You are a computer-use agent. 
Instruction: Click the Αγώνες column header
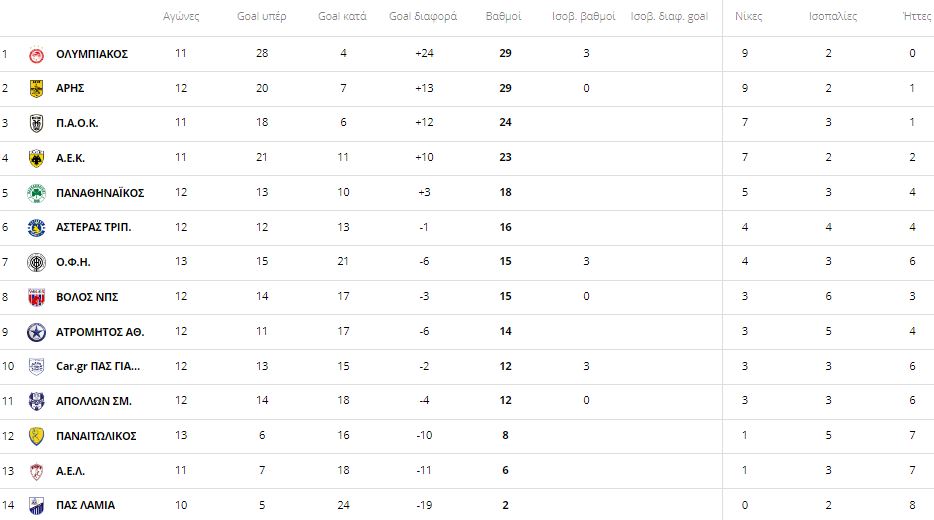point(181,17)
